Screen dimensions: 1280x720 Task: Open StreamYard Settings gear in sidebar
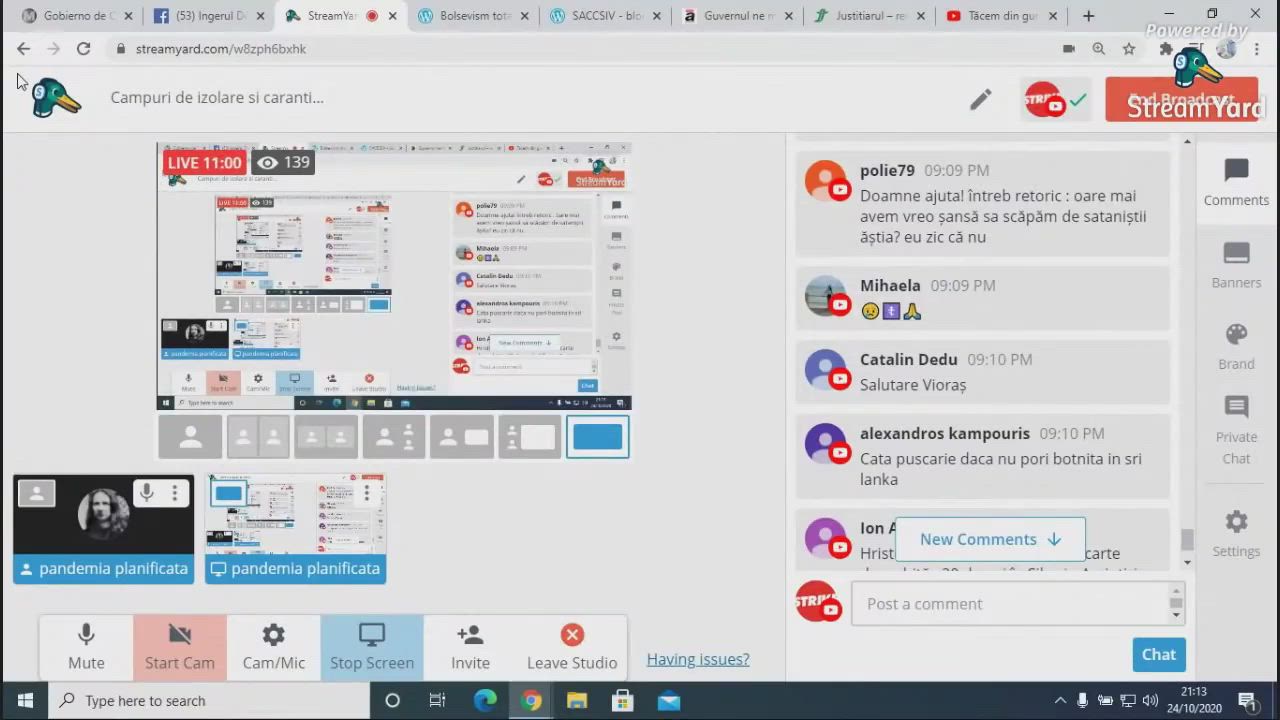point(1236,523)
